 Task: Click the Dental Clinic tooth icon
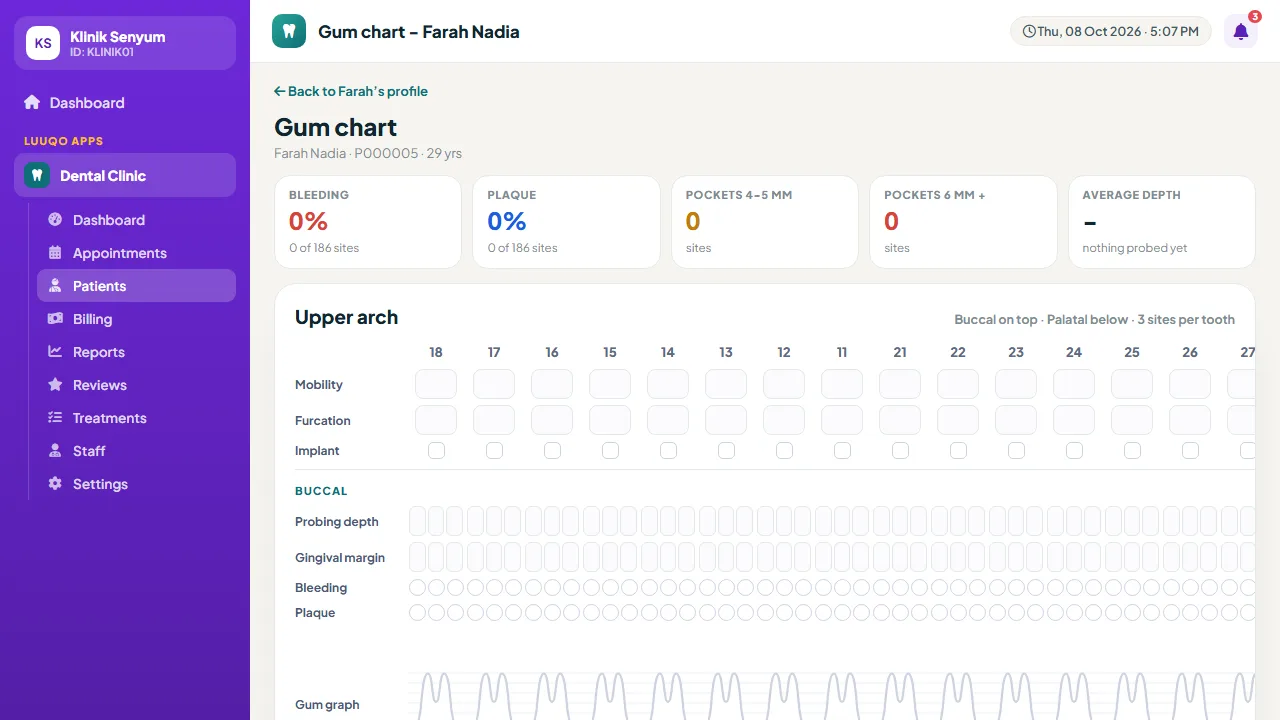[37, 175]
